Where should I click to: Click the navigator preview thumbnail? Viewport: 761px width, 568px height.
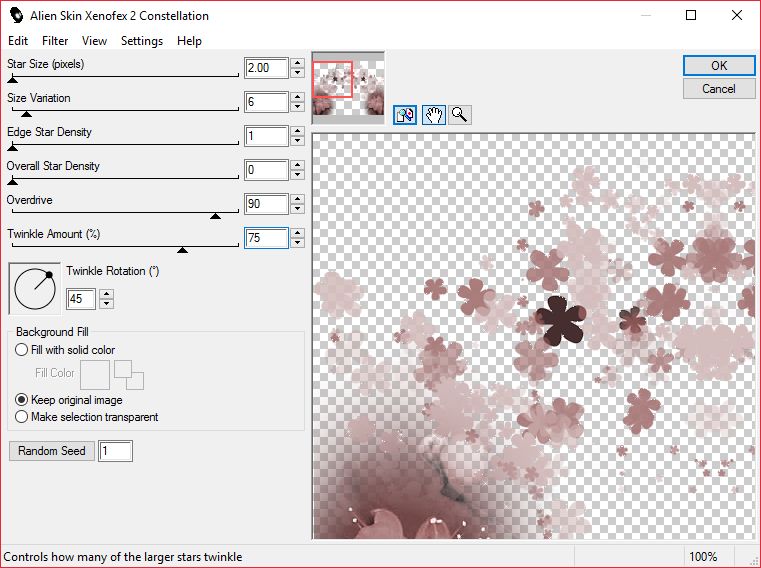pos(348,88)
